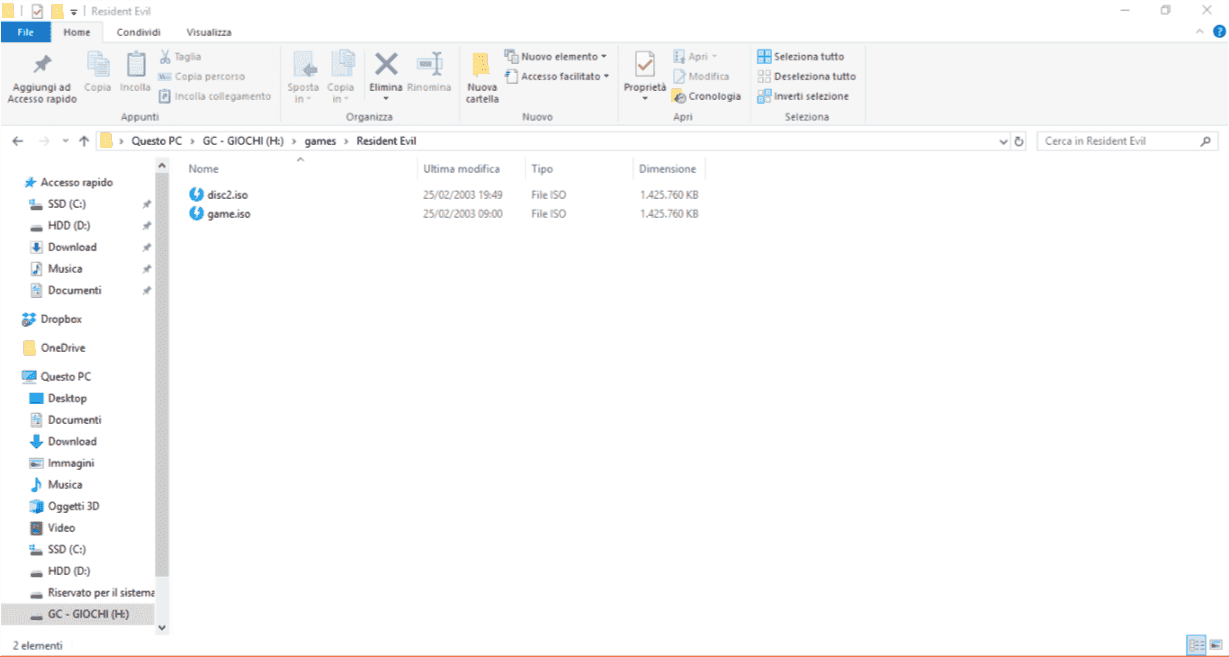Open the Proprietà icon
Image resolution: width=1229 pixels, height=657 pixels.
[645, 64]
